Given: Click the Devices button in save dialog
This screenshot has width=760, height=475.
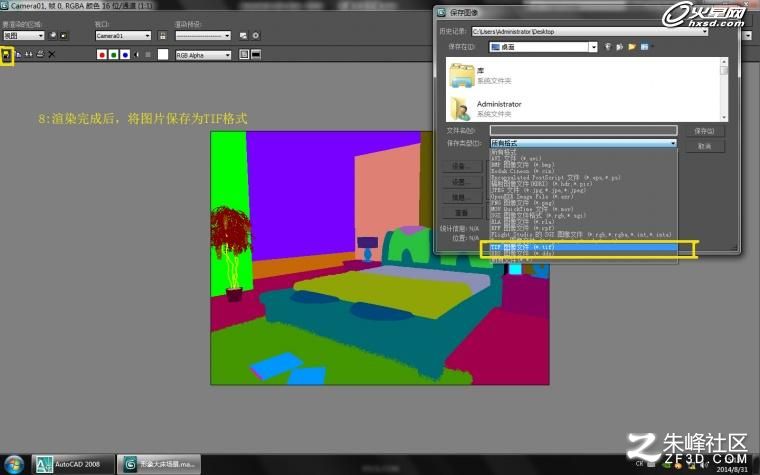Looking at the screenshot, I should [x=461, y=166].
